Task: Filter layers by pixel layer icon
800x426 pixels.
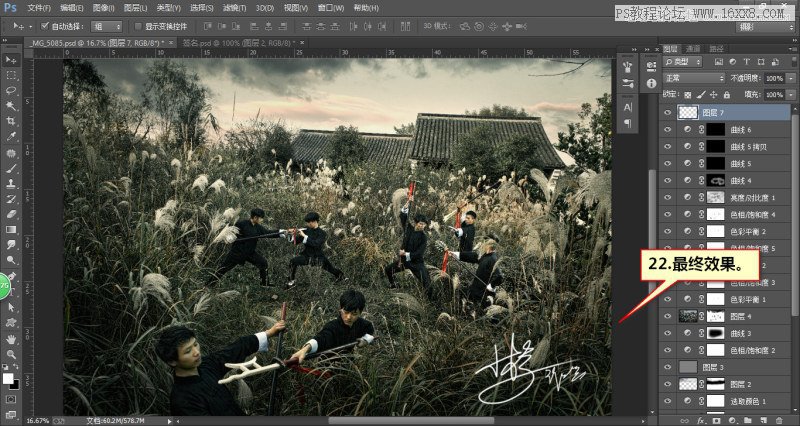Action: tap(719, 62)
